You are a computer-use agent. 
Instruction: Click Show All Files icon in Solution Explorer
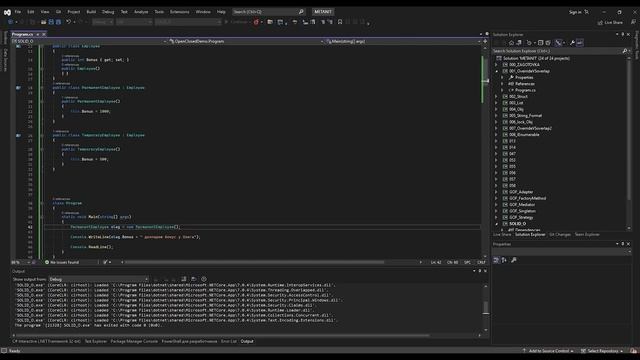tap(548, 42)
